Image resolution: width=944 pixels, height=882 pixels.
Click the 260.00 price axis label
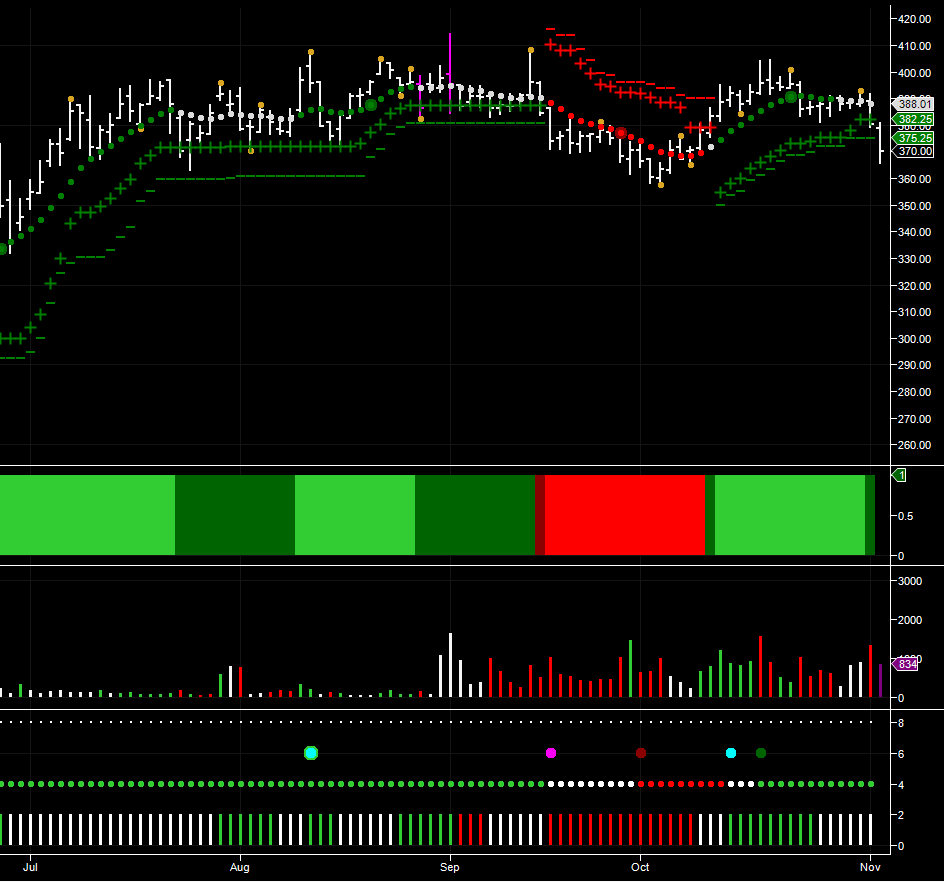click(x=914, y=445)
